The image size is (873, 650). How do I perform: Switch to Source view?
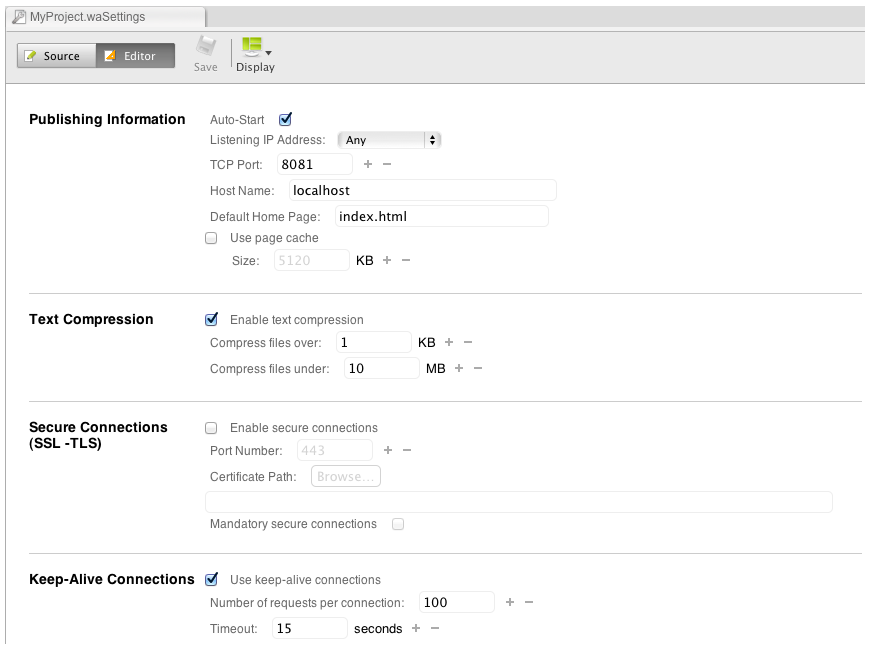point(56,56)
